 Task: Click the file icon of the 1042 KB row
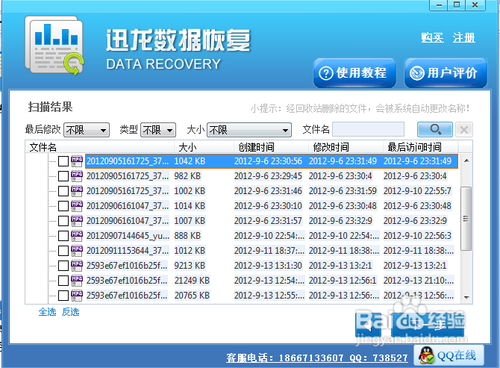point(76,161)
